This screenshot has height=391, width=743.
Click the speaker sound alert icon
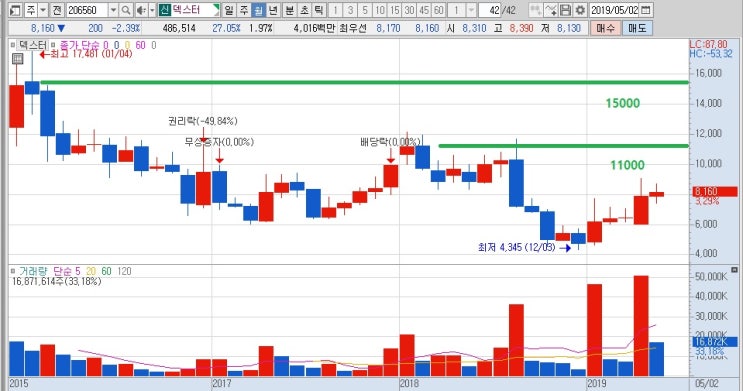pyautogui.click(x=141, y=10)
